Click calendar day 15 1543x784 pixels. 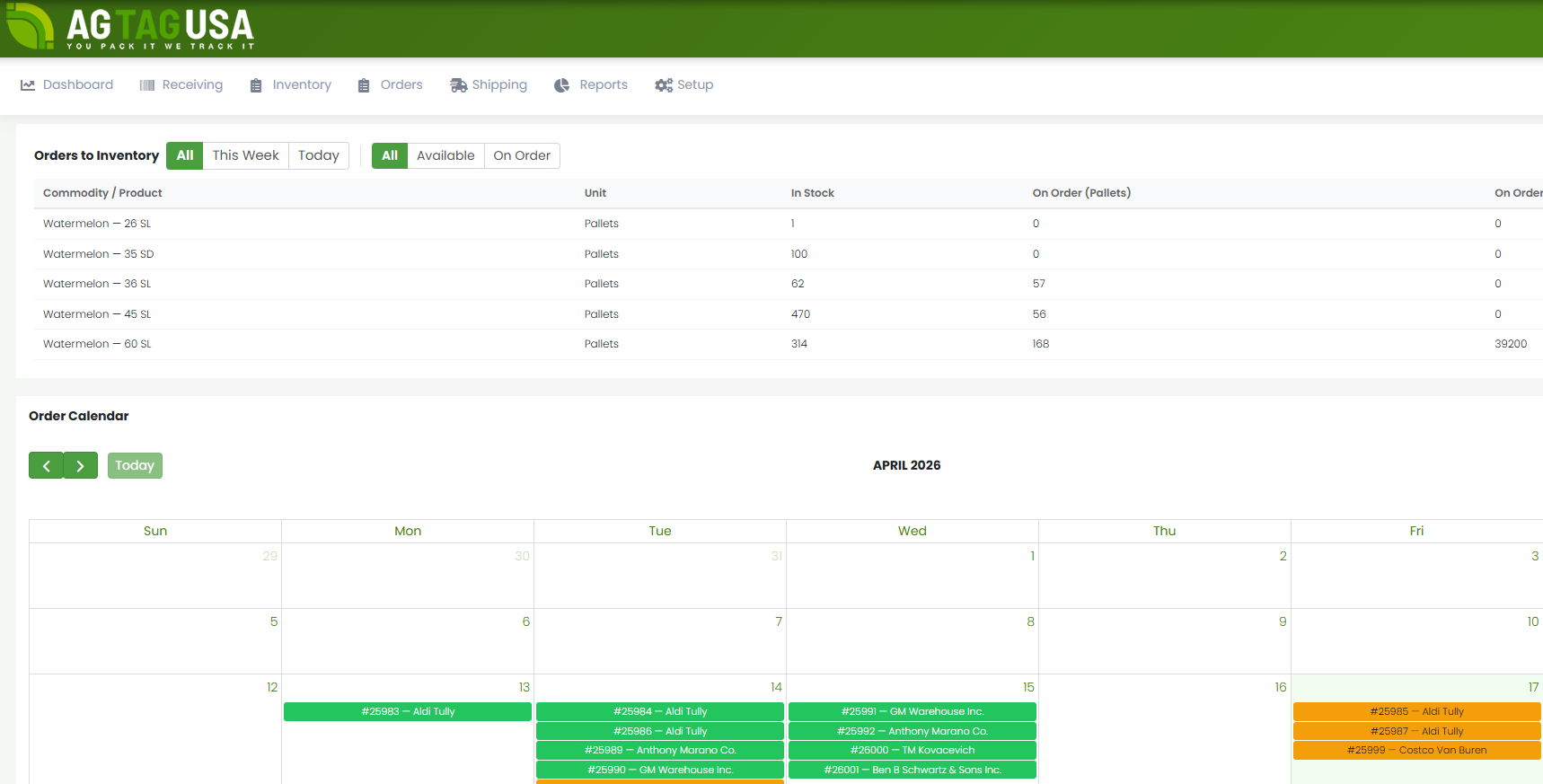[1028, 687]
